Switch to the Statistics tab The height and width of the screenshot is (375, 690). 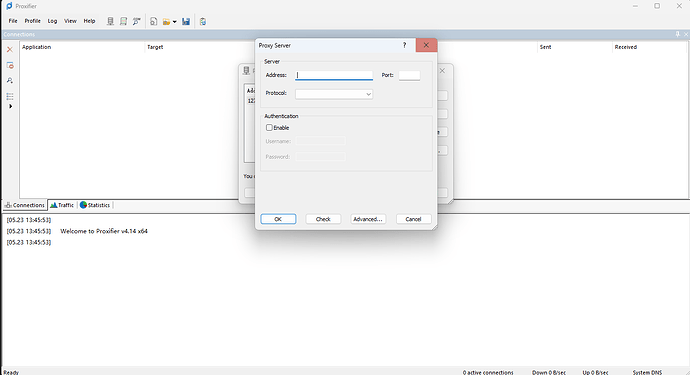point(95,205)
